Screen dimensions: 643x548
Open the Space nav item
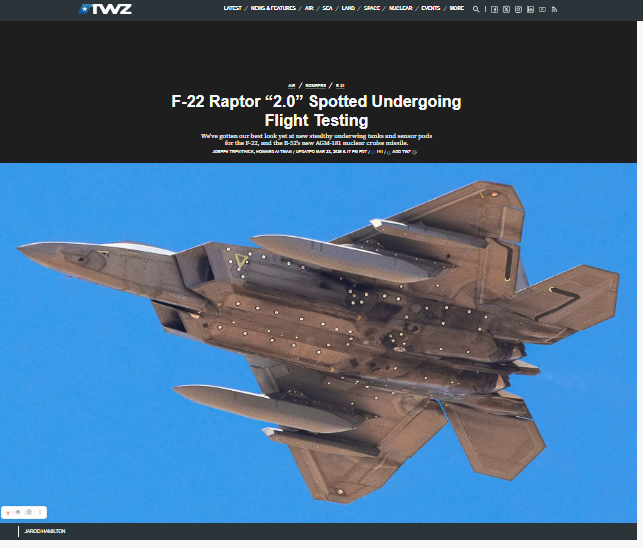coord(372,8)
